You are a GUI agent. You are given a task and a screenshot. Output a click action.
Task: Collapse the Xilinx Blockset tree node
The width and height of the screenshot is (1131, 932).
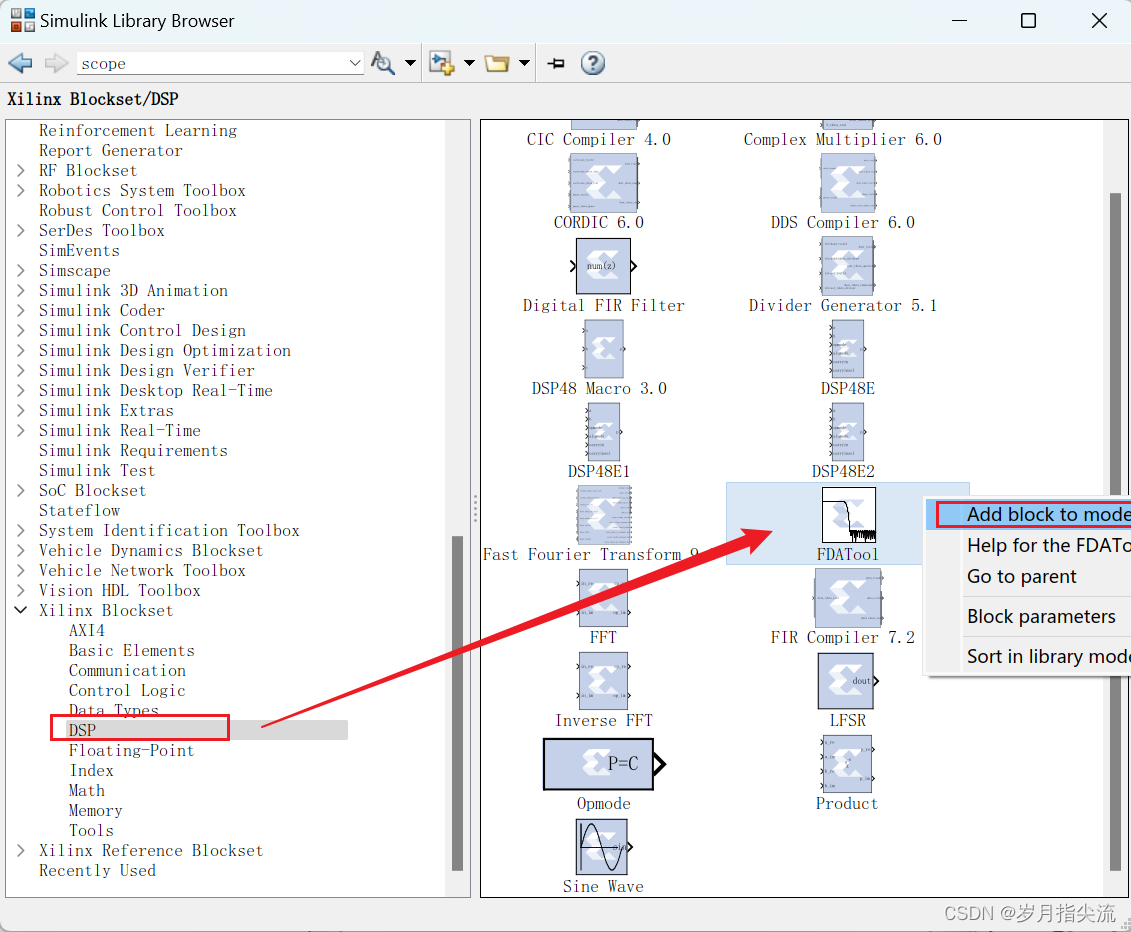21,610
